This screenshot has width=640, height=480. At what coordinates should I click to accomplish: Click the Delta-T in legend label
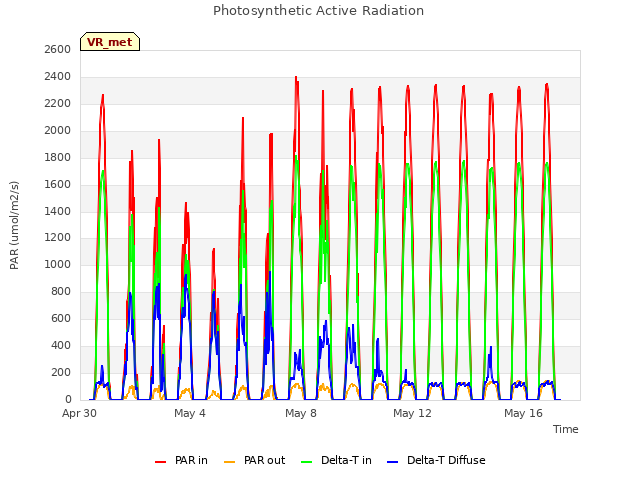tap(346, 460)
